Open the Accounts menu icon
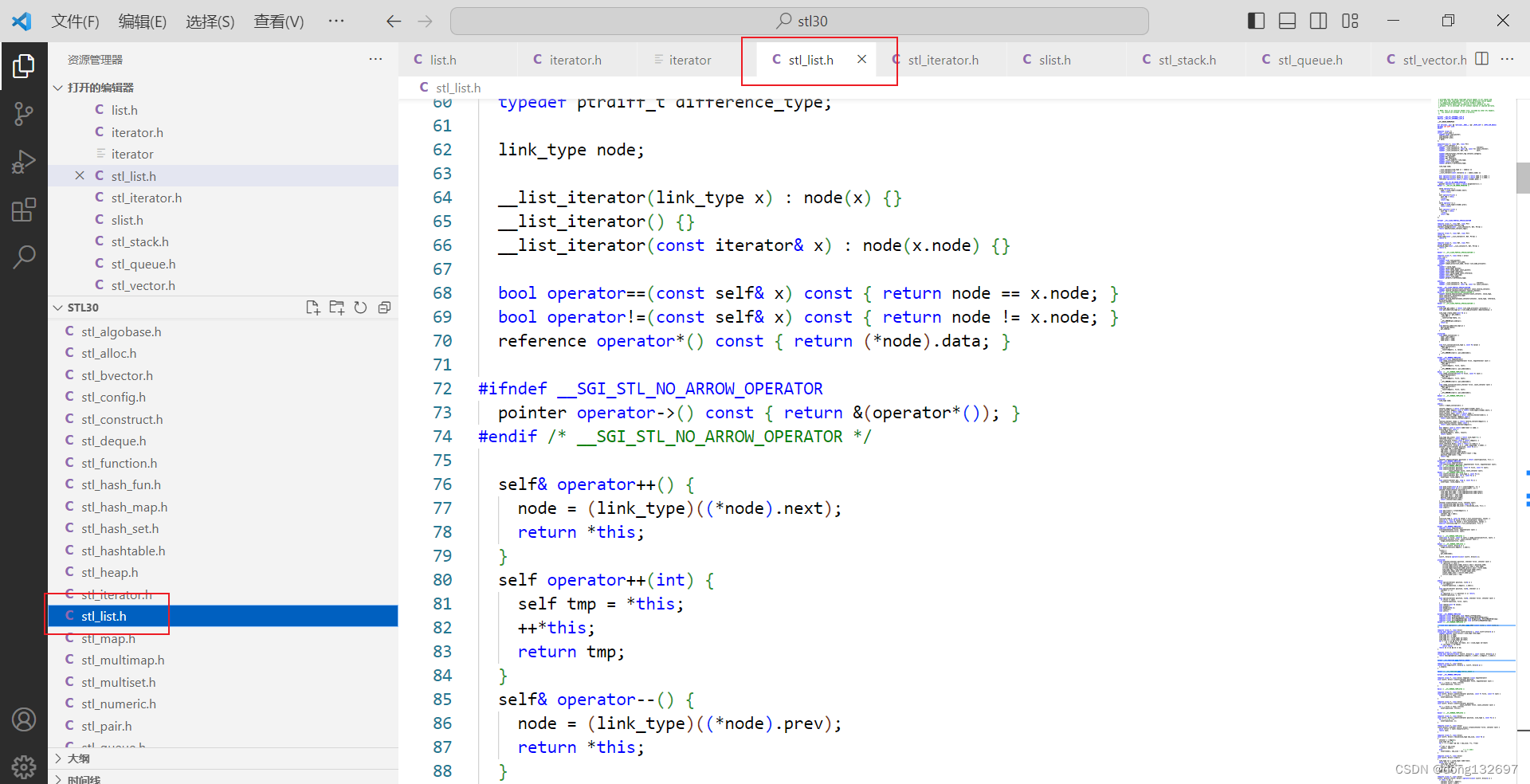The image size is (1530, 784). 24,719
